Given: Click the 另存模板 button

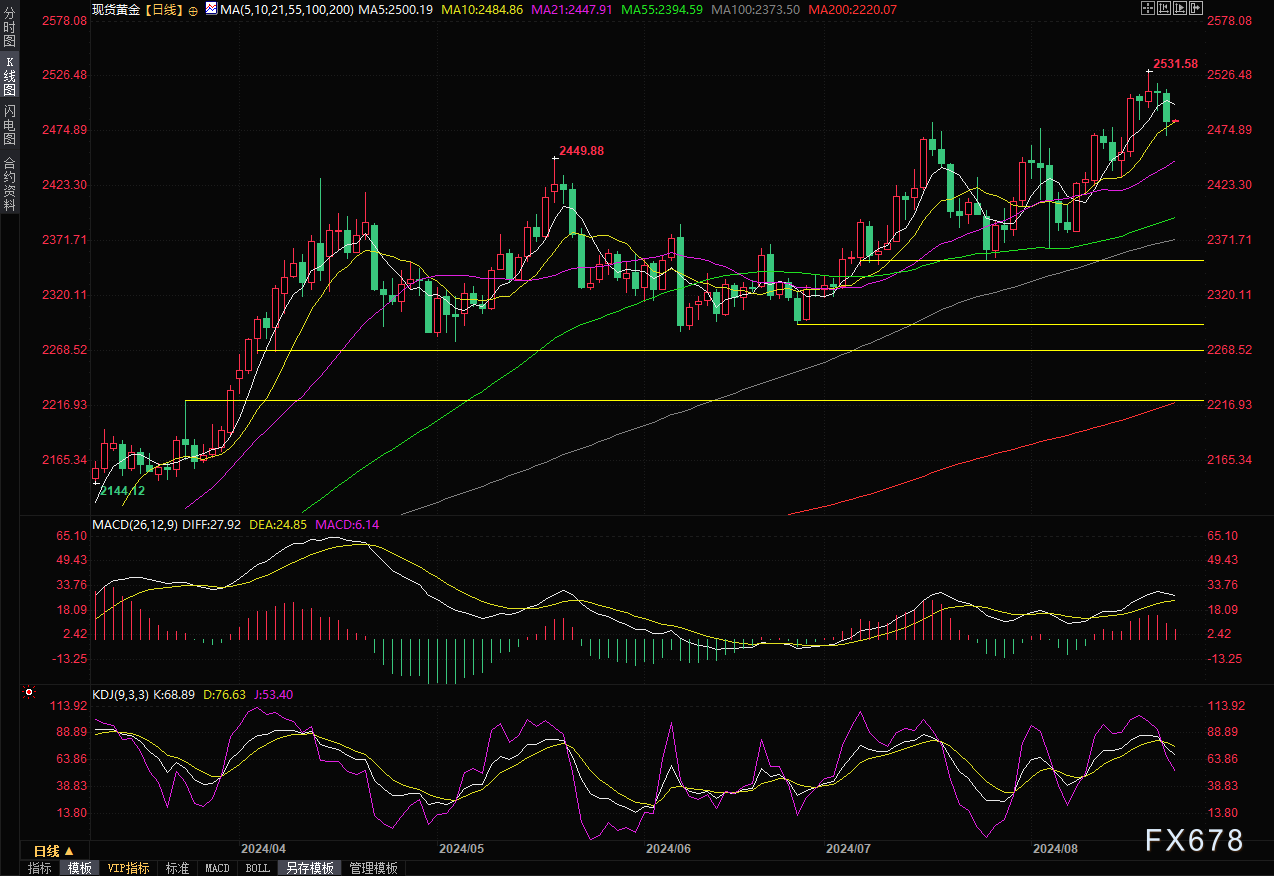Looking at the screenshot, I should click(x=309, y=868).
